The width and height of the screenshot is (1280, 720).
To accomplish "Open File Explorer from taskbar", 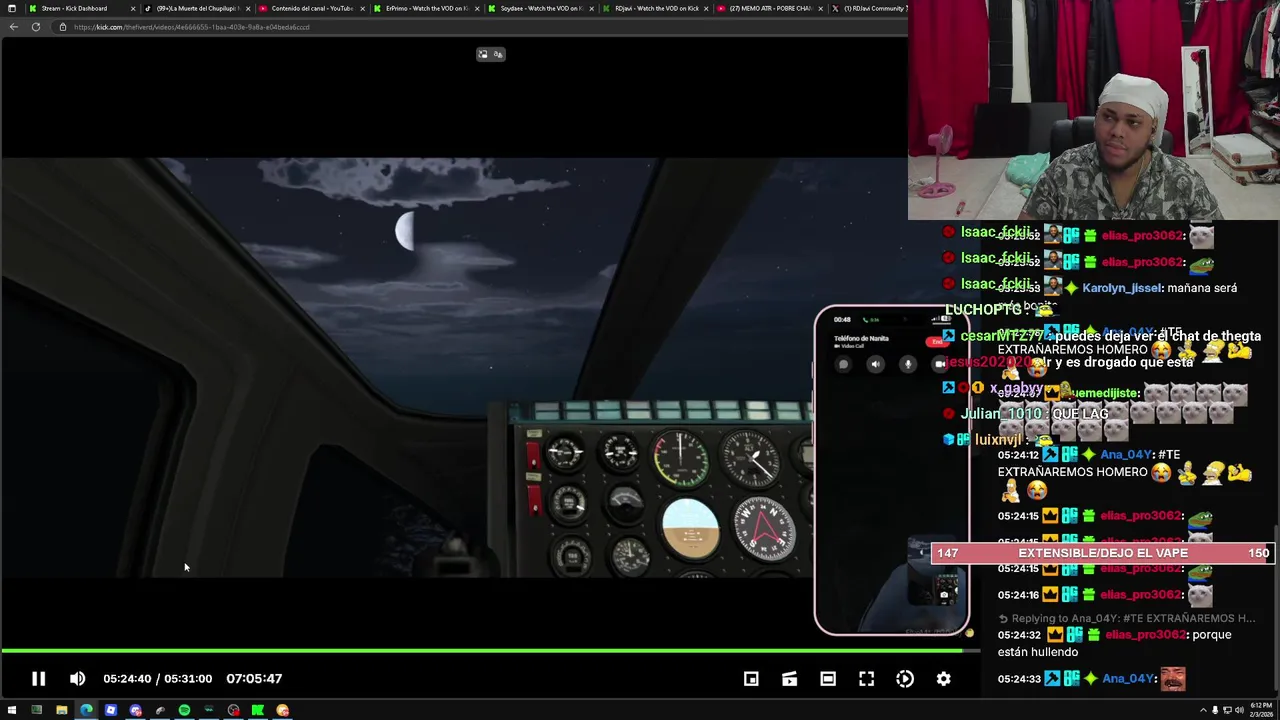I will [x=61, y=710].
